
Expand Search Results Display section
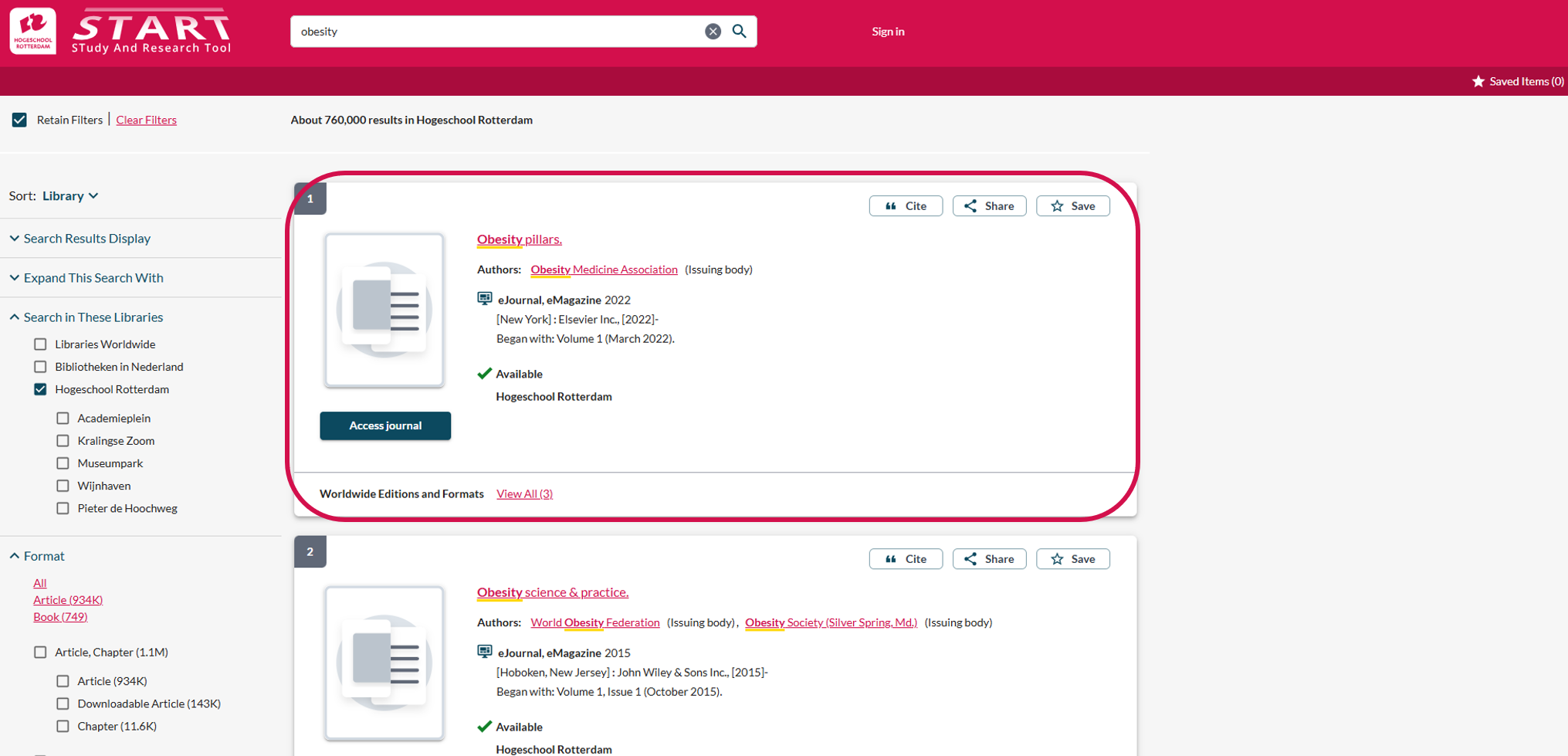[86, 239]
